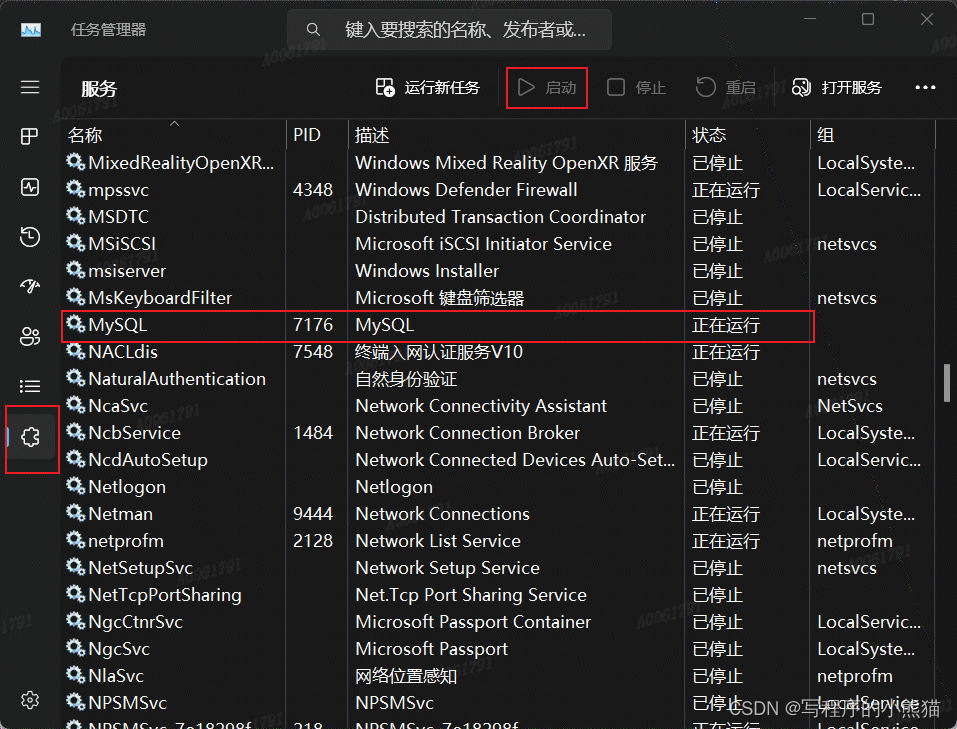957x729 pixels.
Task: Click the 停止 stop button
Action: [636, 87]
